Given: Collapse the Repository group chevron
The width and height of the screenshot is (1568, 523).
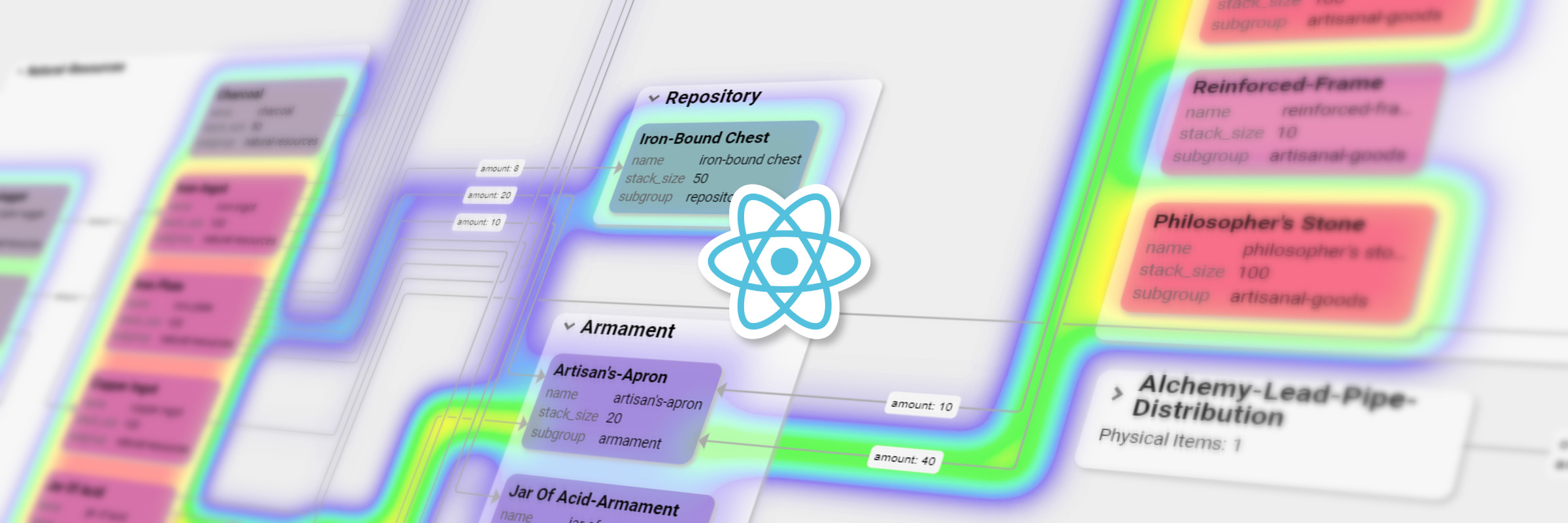Looking at the screenshot, I should pos(653,99).
